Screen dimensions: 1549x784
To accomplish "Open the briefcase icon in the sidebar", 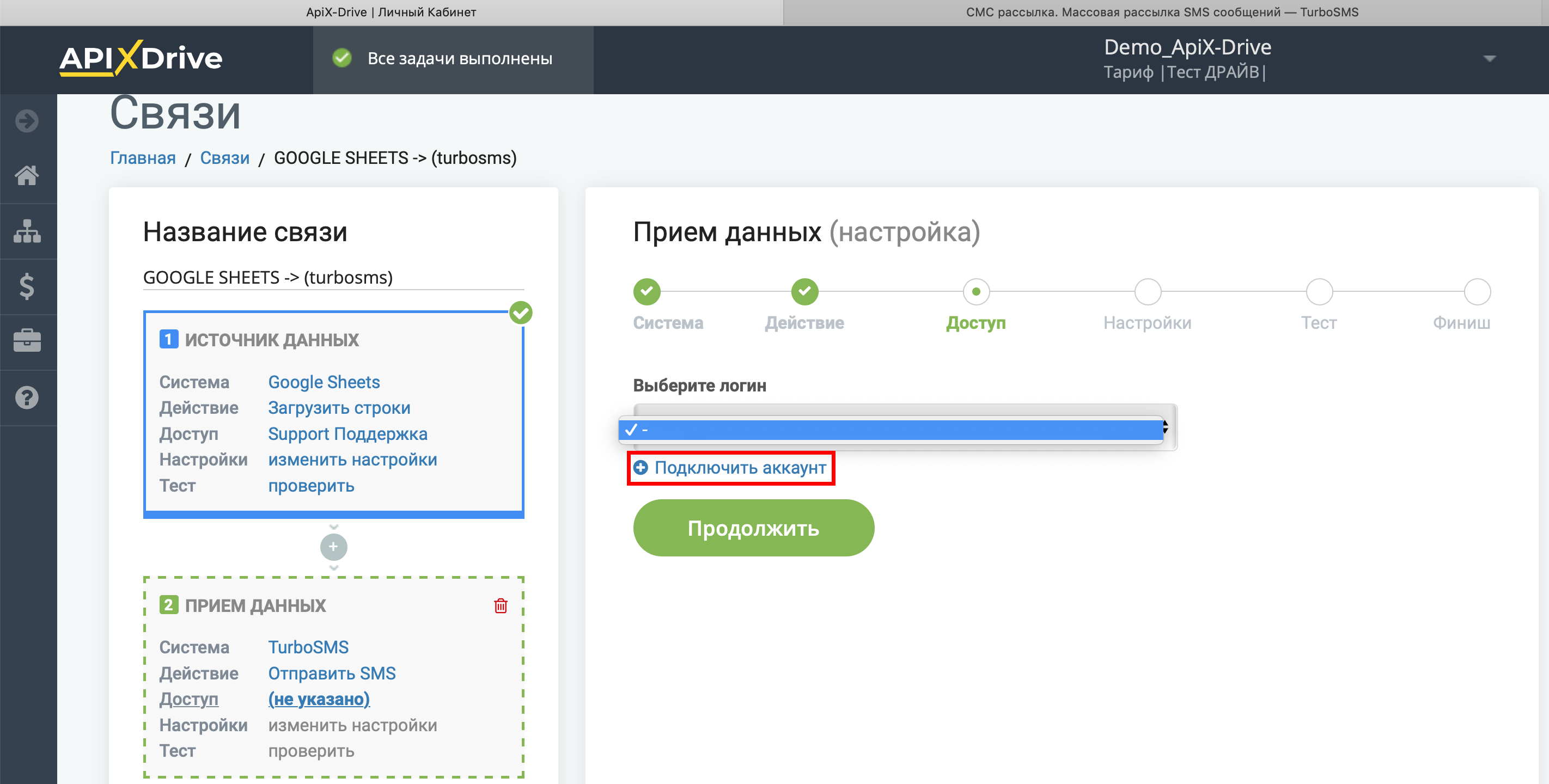I will 27,341.
